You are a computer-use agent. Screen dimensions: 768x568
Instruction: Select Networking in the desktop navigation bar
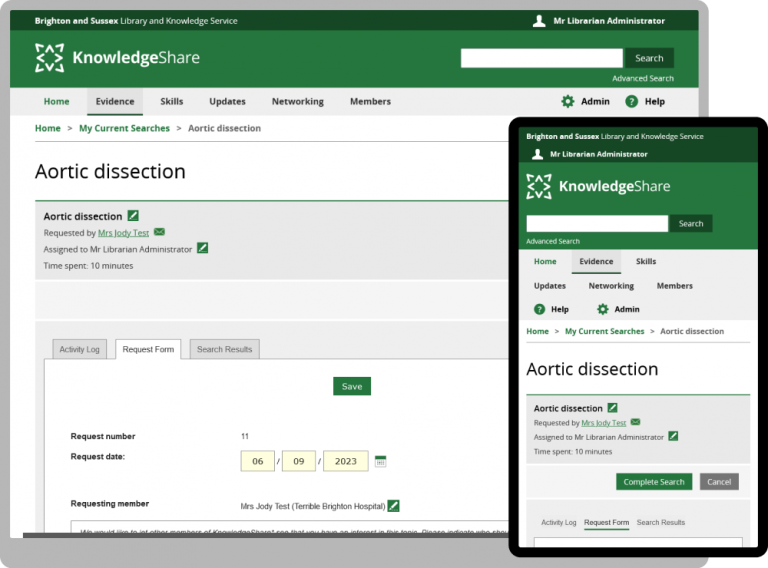tap(297, 101)
